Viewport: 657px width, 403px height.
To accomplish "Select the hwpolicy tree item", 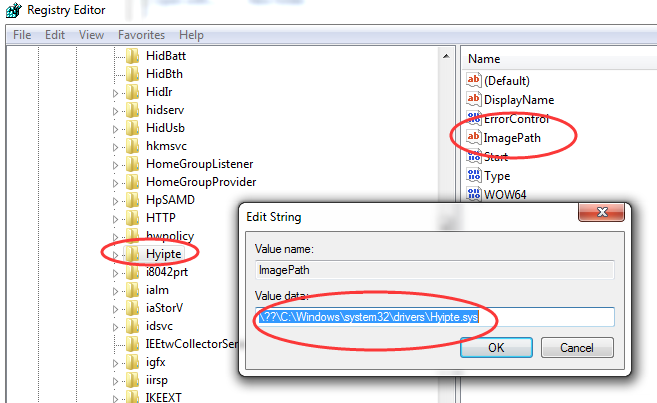I will [170, 236].
